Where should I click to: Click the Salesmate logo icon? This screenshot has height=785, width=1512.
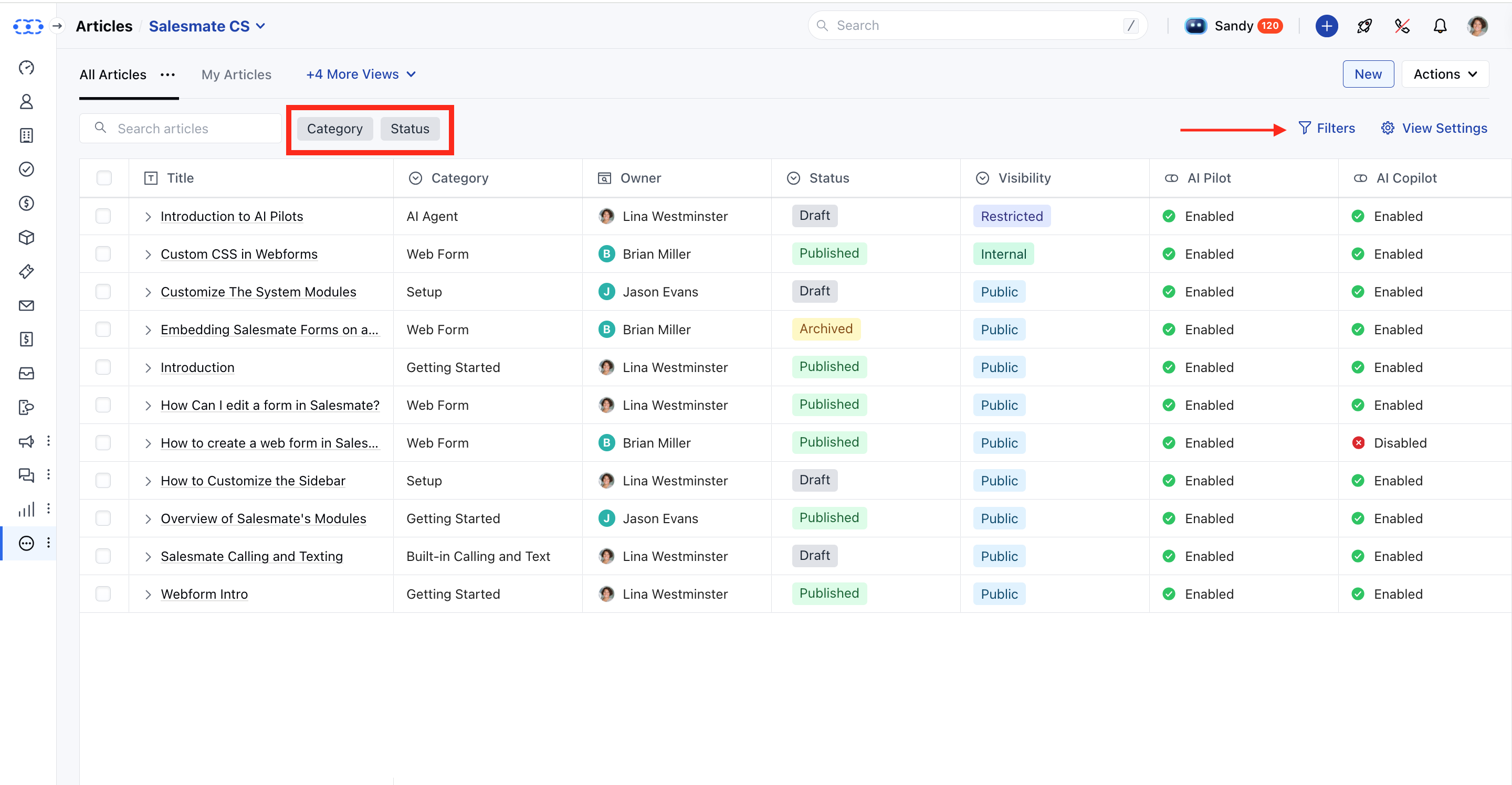click(28, 26)
